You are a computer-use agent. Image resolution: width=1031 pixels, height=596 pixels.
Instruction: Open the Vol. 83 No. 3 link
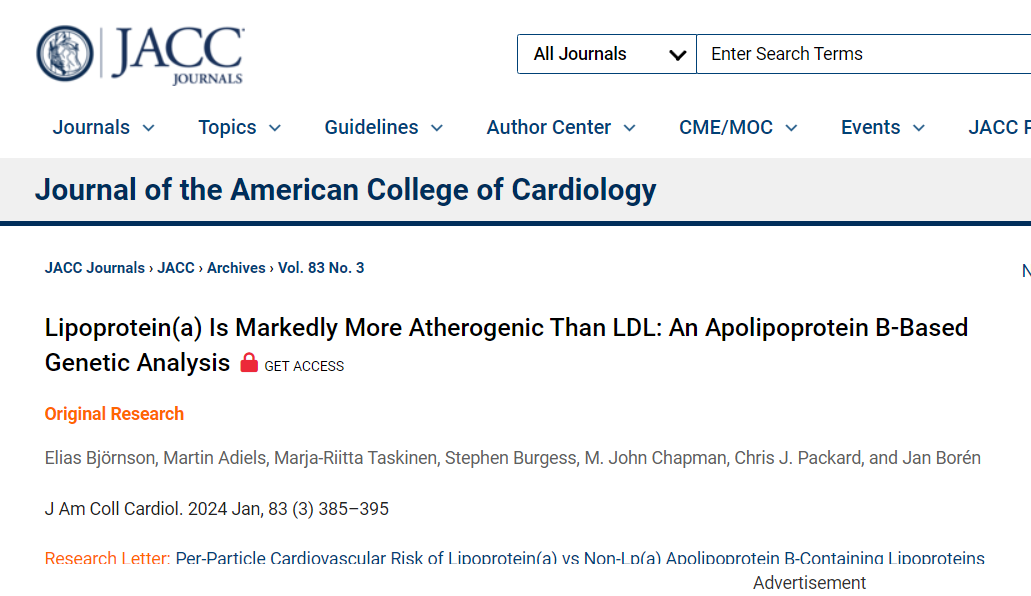(321, 268)
